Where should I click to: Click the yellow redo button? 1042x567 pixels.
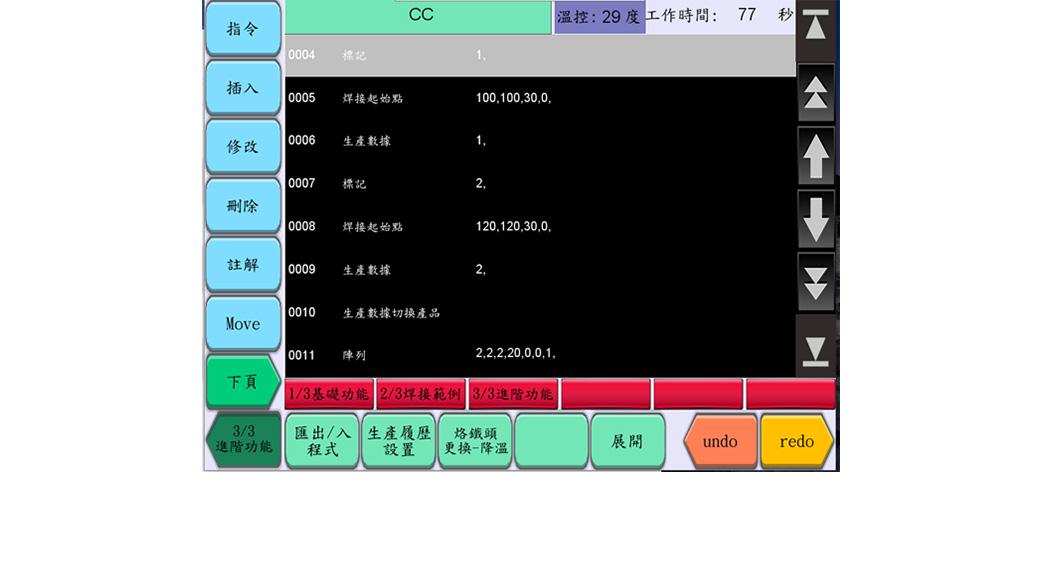796,441
